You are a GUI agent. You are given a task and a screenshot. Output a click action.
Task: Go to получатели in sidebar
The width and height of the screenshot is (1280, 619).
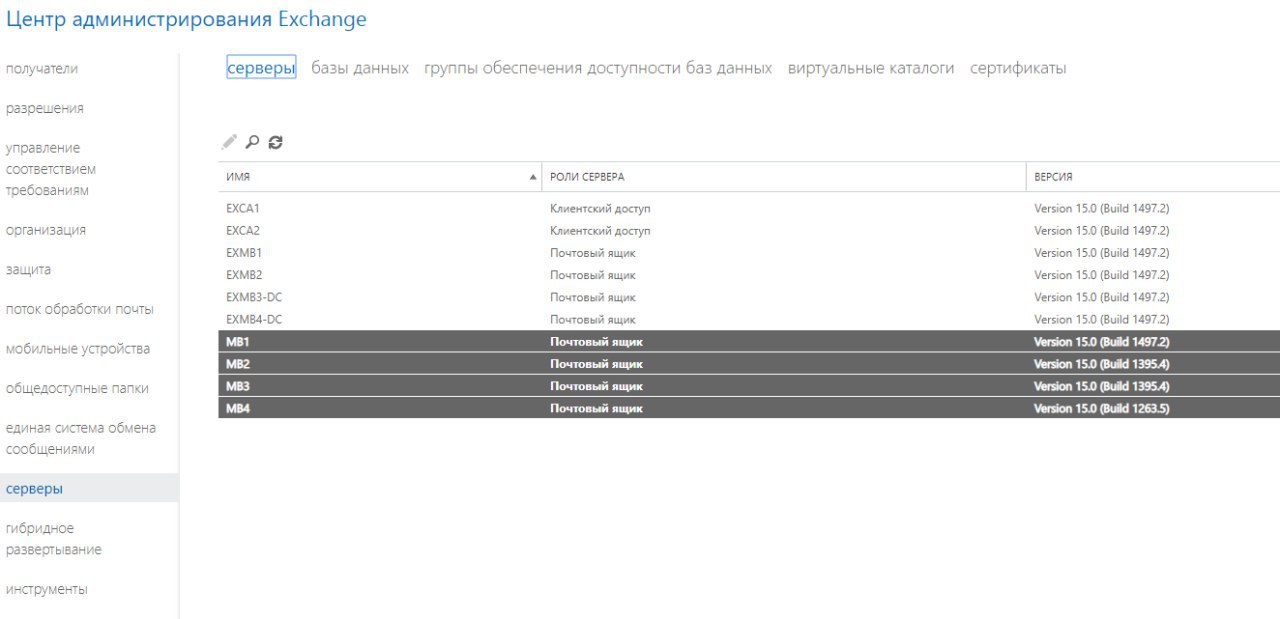coord(42,69)
